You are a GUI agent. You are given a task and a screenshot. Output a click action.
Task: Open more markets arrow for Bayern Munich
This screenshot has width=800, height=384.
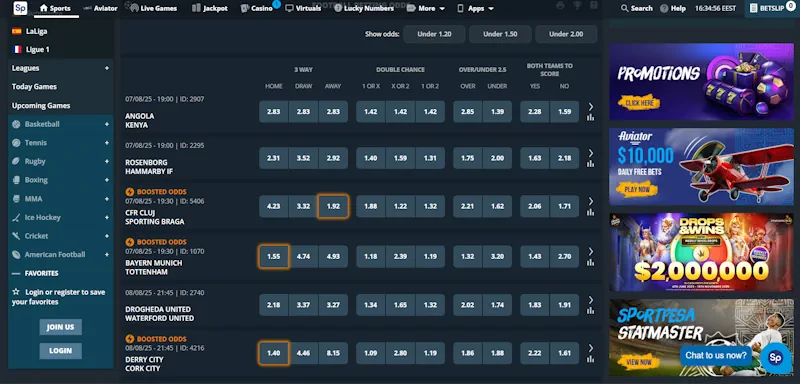[591, 251]
